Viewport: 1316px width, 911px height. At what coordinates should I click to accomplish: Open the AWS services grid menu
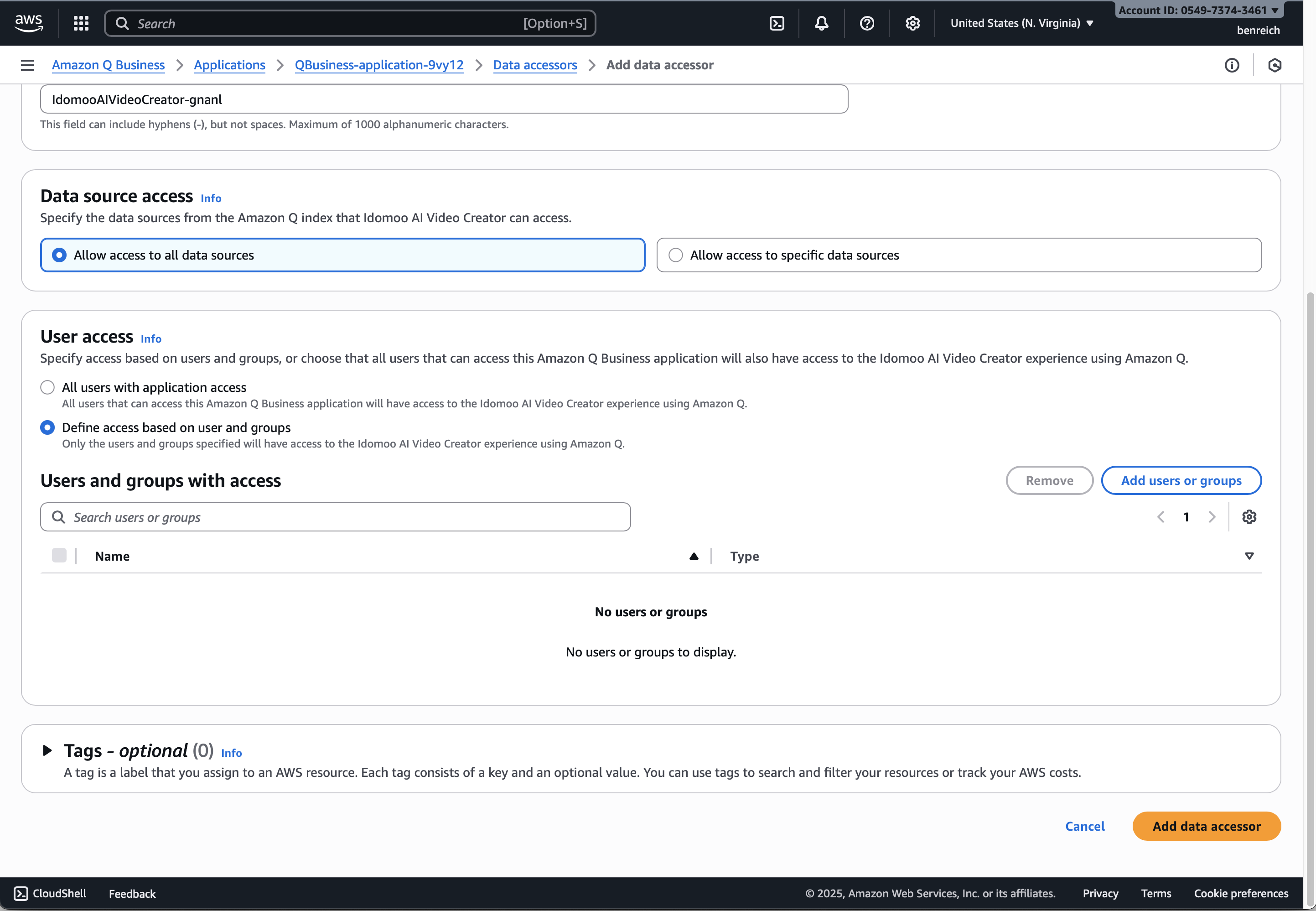[81, 23]
